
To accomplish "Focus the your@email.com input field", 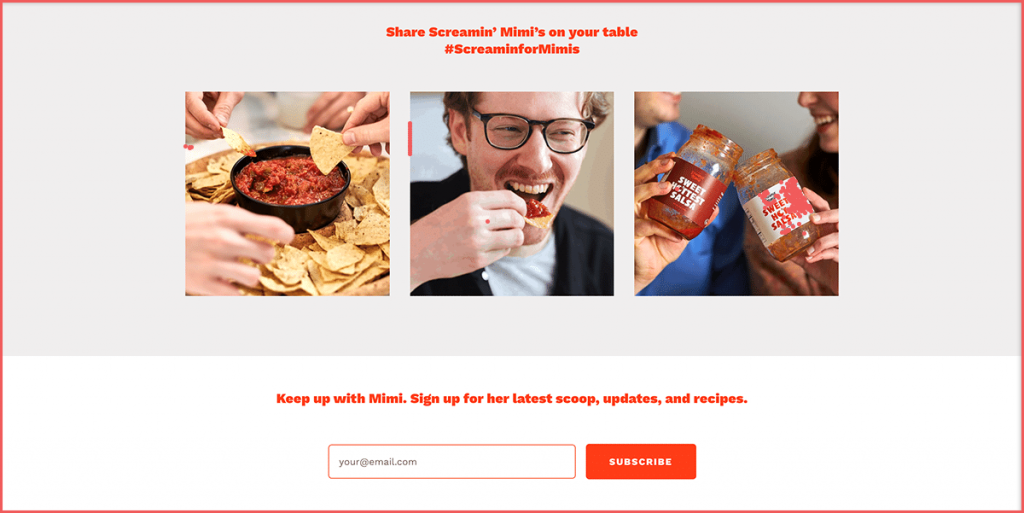I will (x=451, y=461).
